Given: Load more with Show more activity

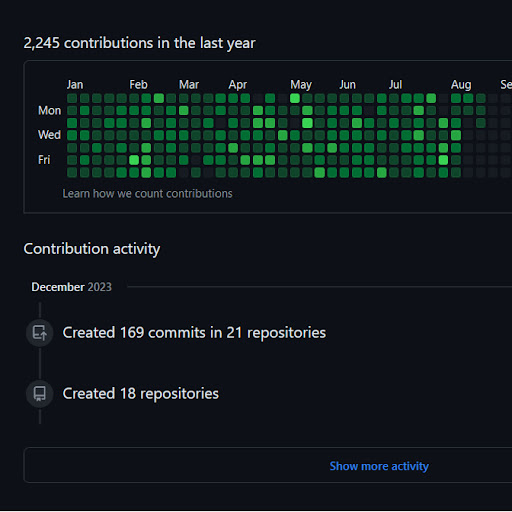Looking at the screenshot, I should click(x=379, y=466).
